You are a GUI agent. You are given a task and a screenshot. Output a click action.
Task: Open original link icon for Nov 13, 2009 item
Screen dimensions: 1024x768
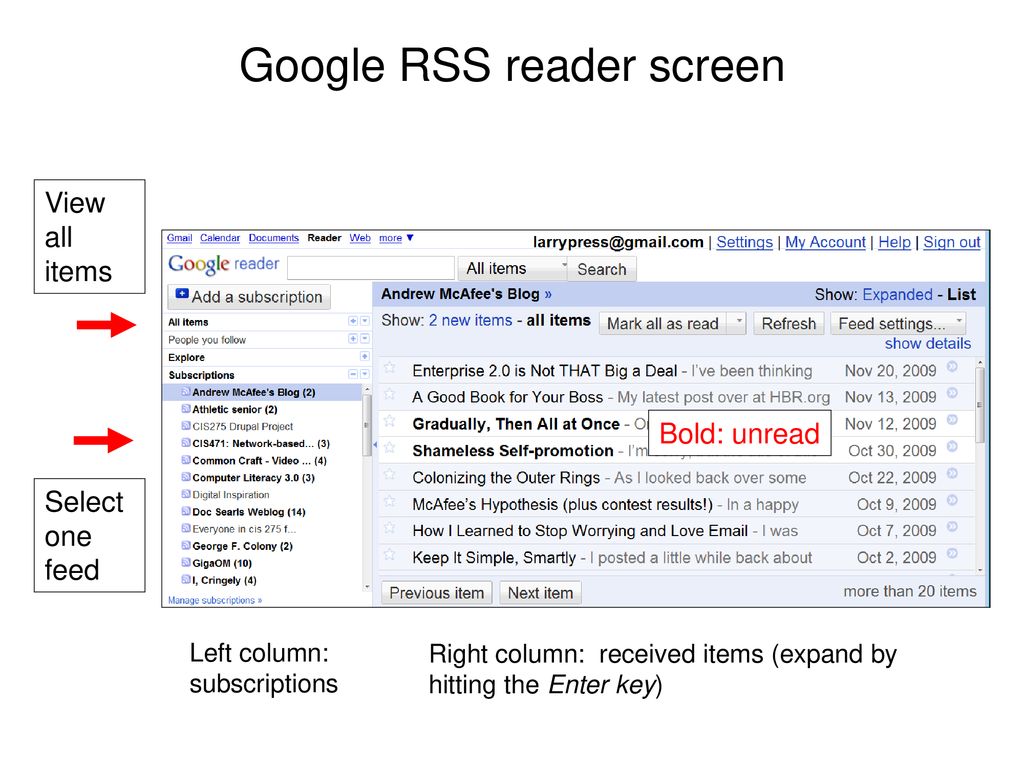point(952,393)
